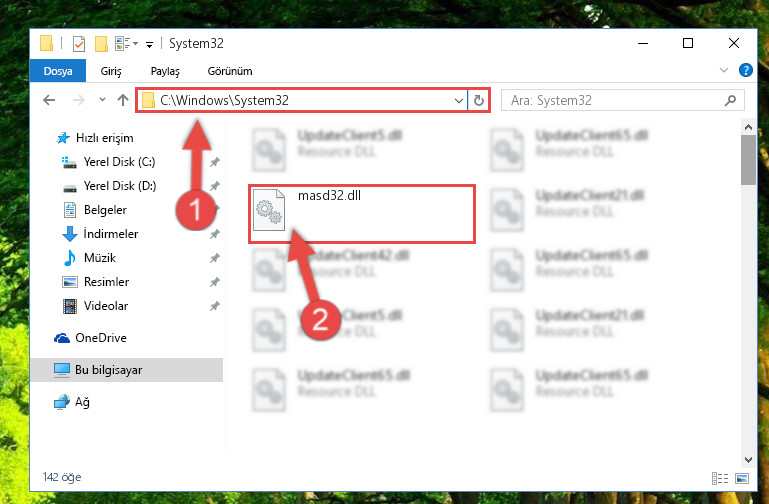Expand the ribbon chevron
769x504 pixels.
click(x=723, y=71)
